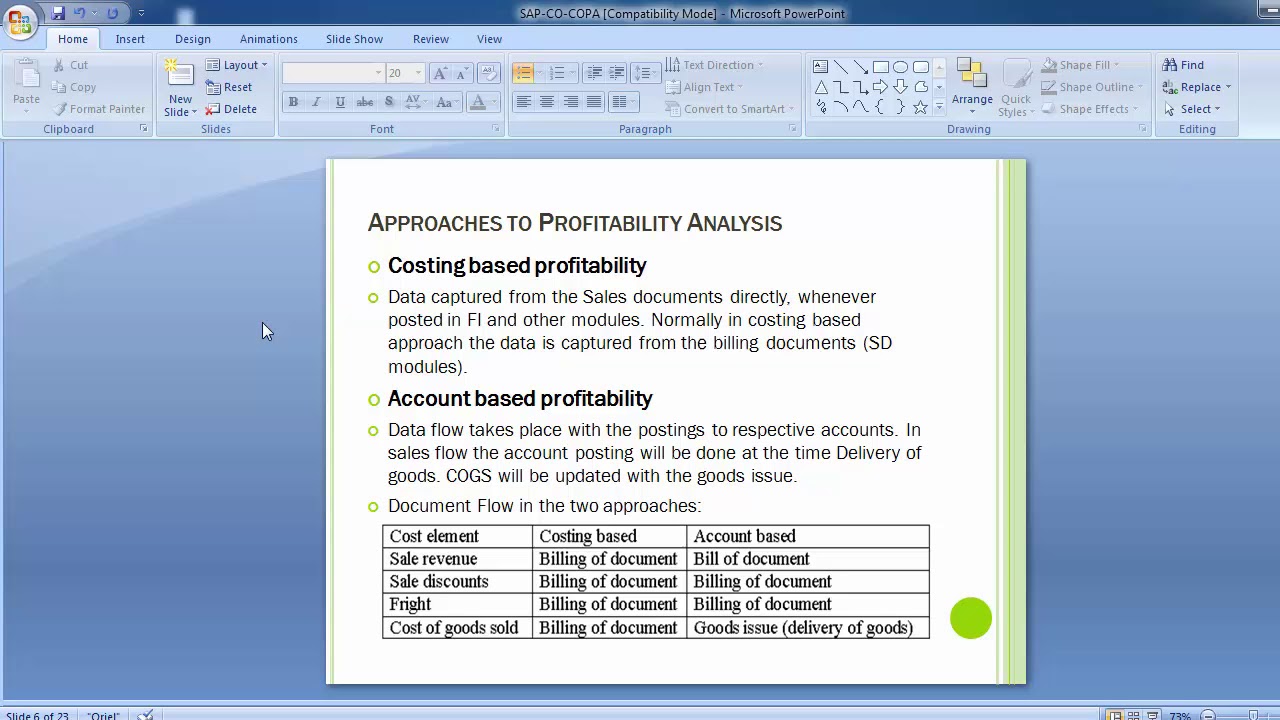Toggle italic formatting

[316, 102]
